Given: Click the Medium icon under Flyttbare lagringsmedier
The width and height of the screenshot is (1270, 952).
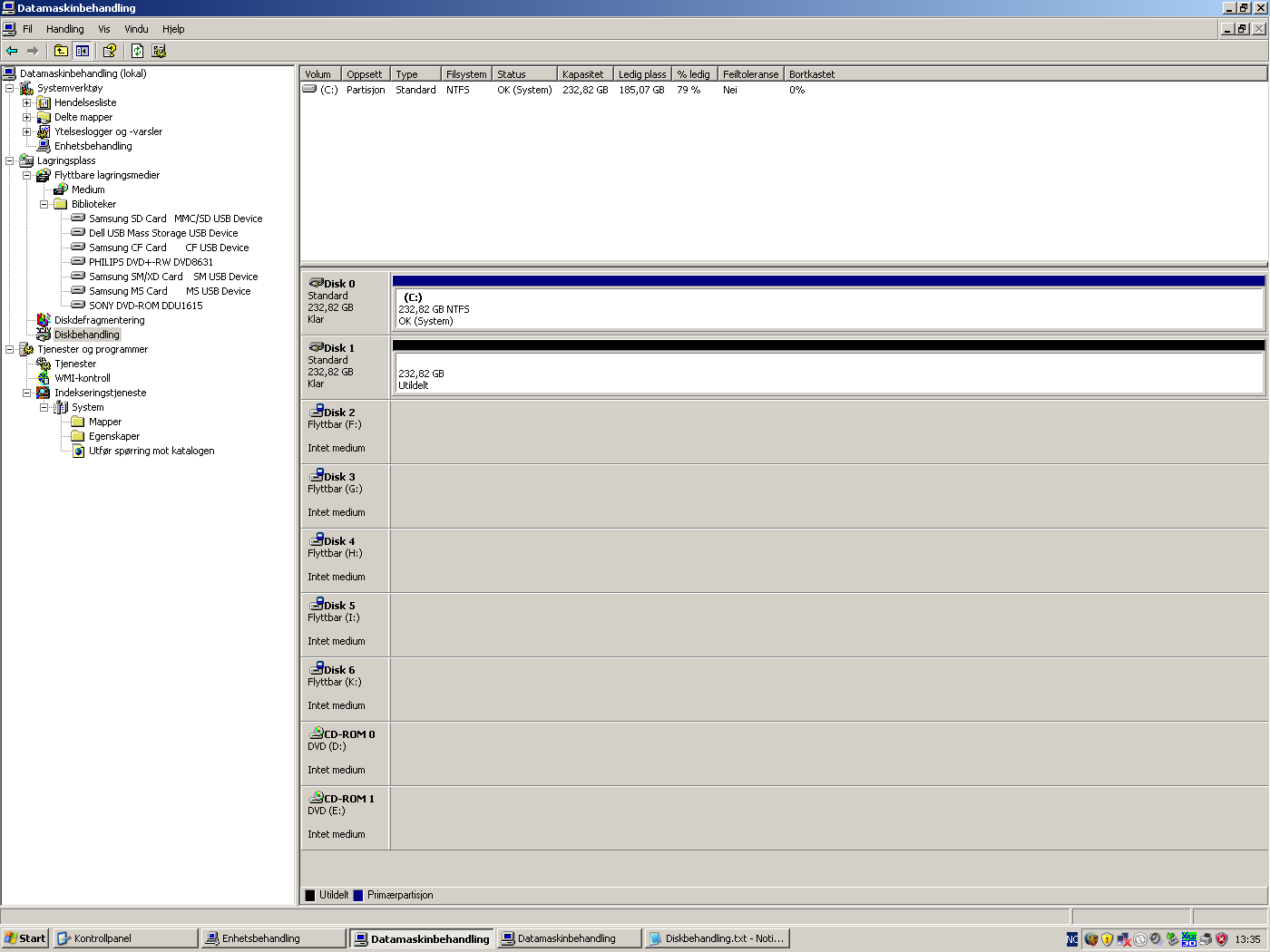Looking at the screenshot, I should (x=61, y=189).
